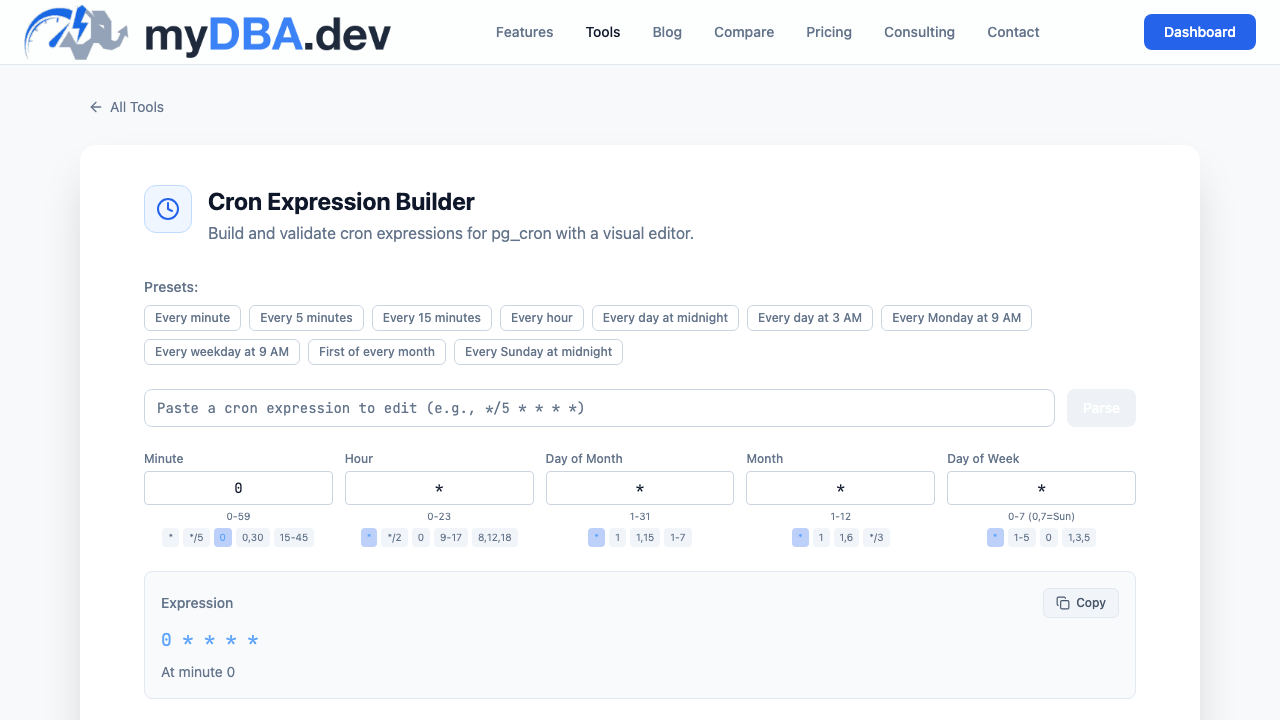
Task: Pick the 'Every day at midnight' preset
Action: 666,318
